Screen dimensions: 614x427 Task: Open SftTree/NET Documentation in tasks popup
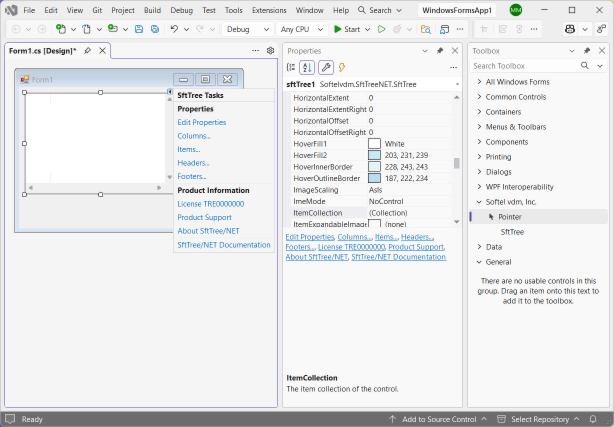click(224, 245)
